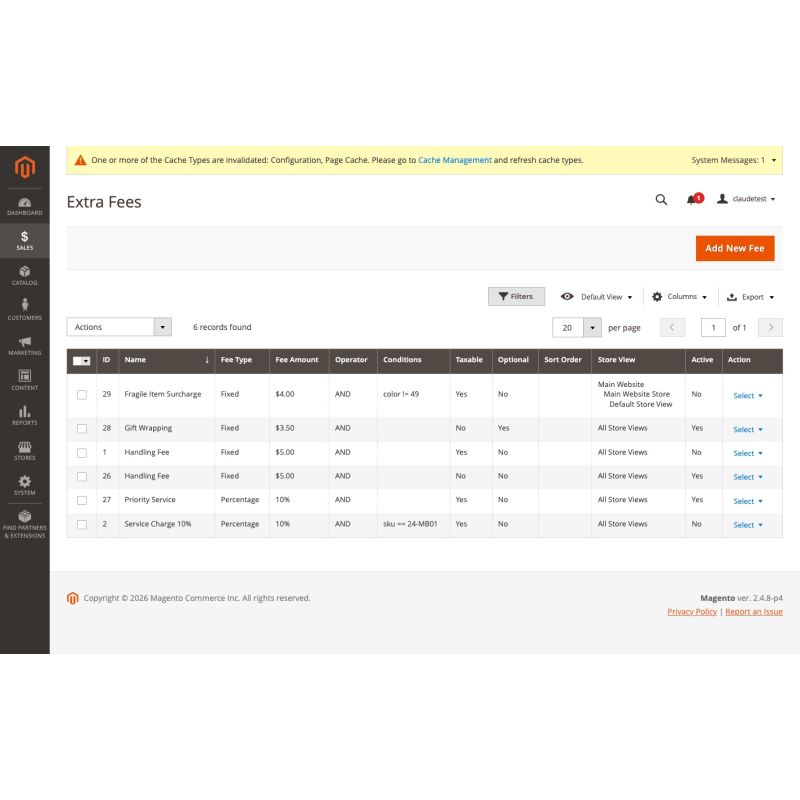The height and width of the screenshot is (800, 800).
Task: Open the Privacy Policy link
Action: click(692, 612)
